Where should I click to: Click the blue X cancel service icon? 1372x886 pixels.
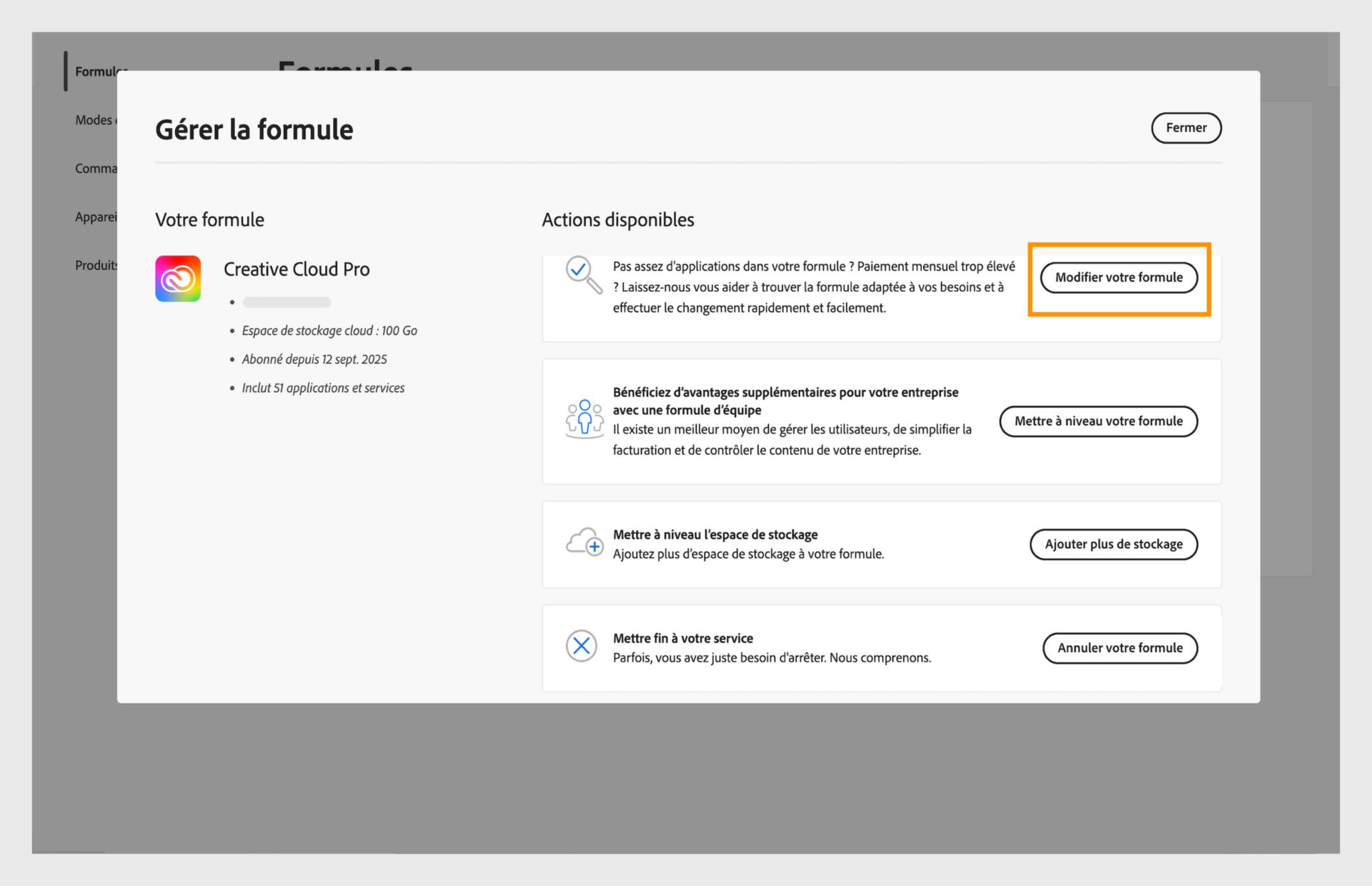582,646
